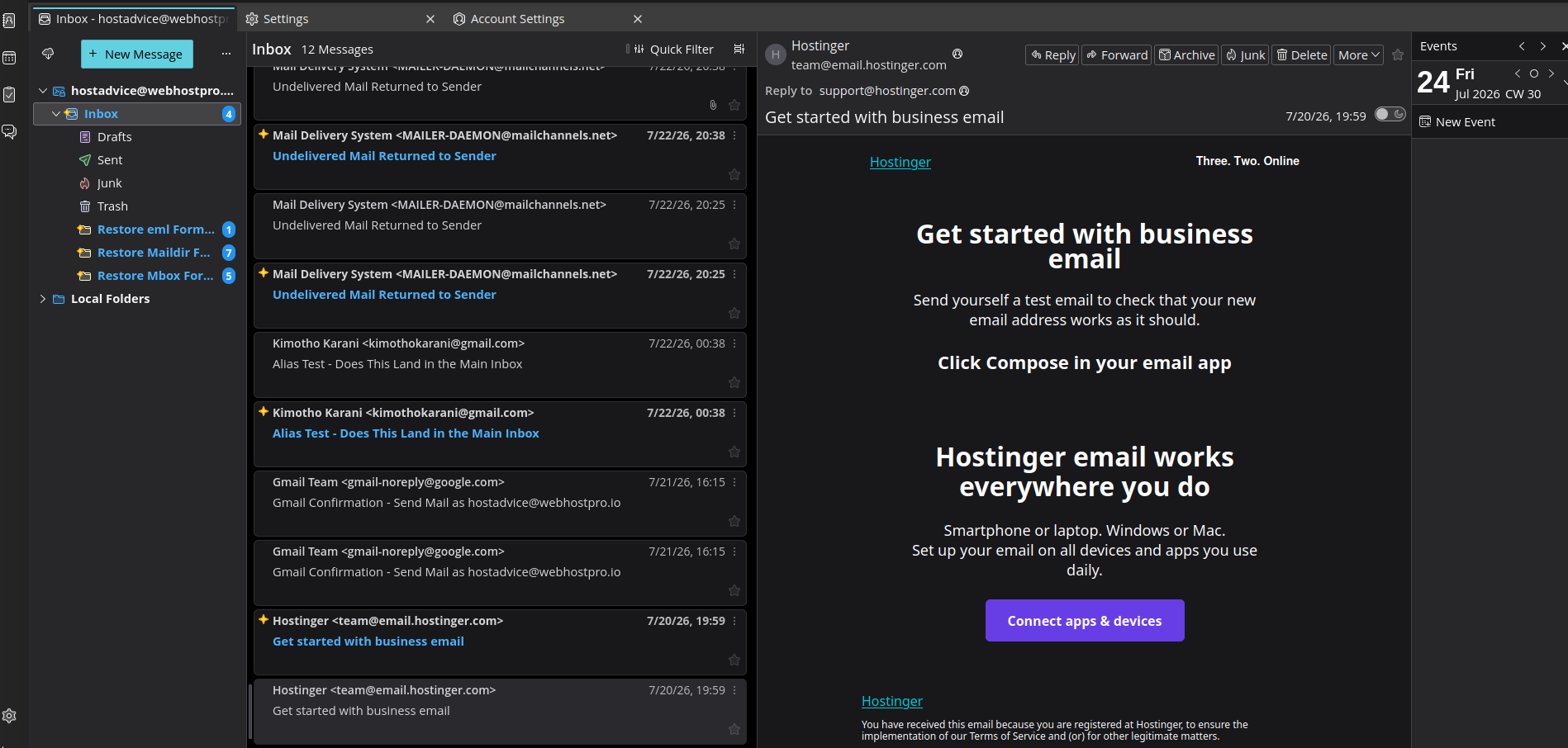1568x748 pixels.
Task: Click the contact icon beside support@hostinger.com
Action: coord(964,91)
